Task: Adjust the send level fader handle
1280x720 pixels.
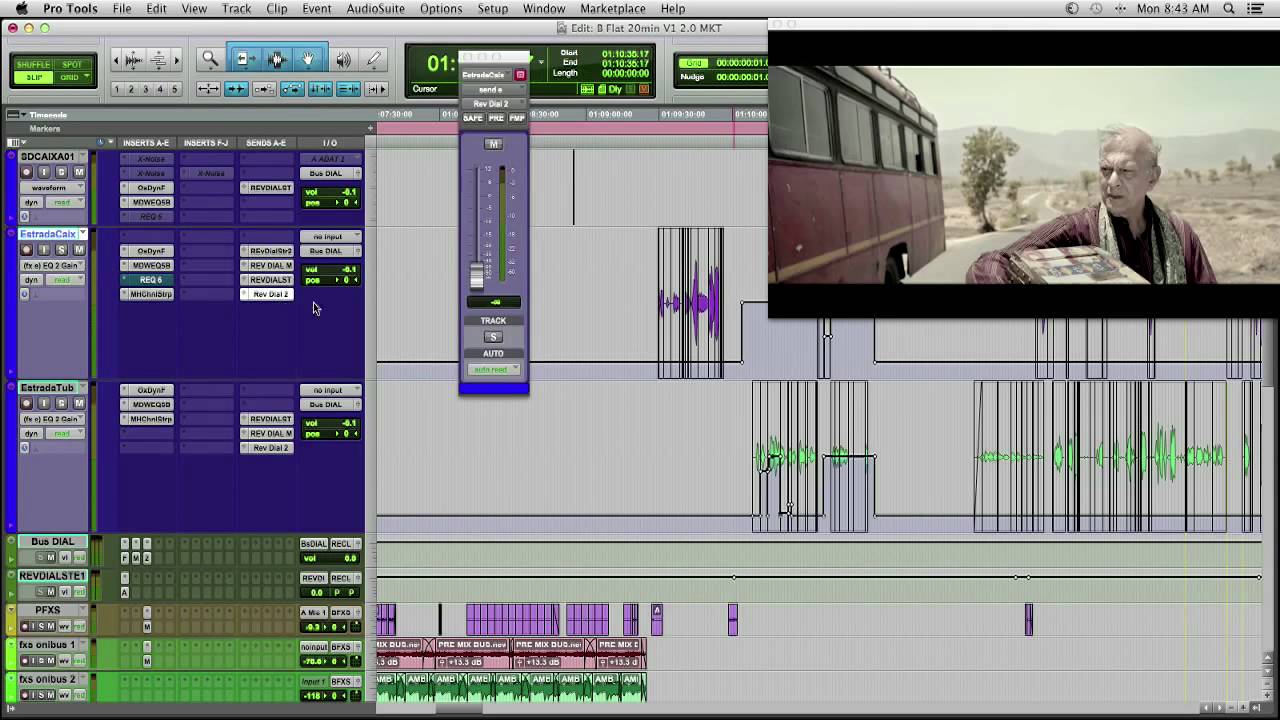Action: point(477,277)
